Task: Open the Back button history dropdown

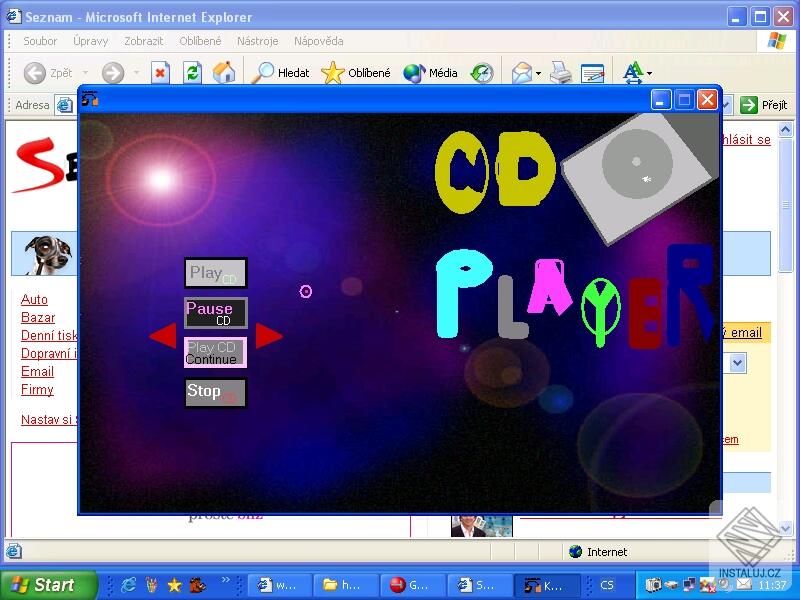Action: [x=85, y=73]
